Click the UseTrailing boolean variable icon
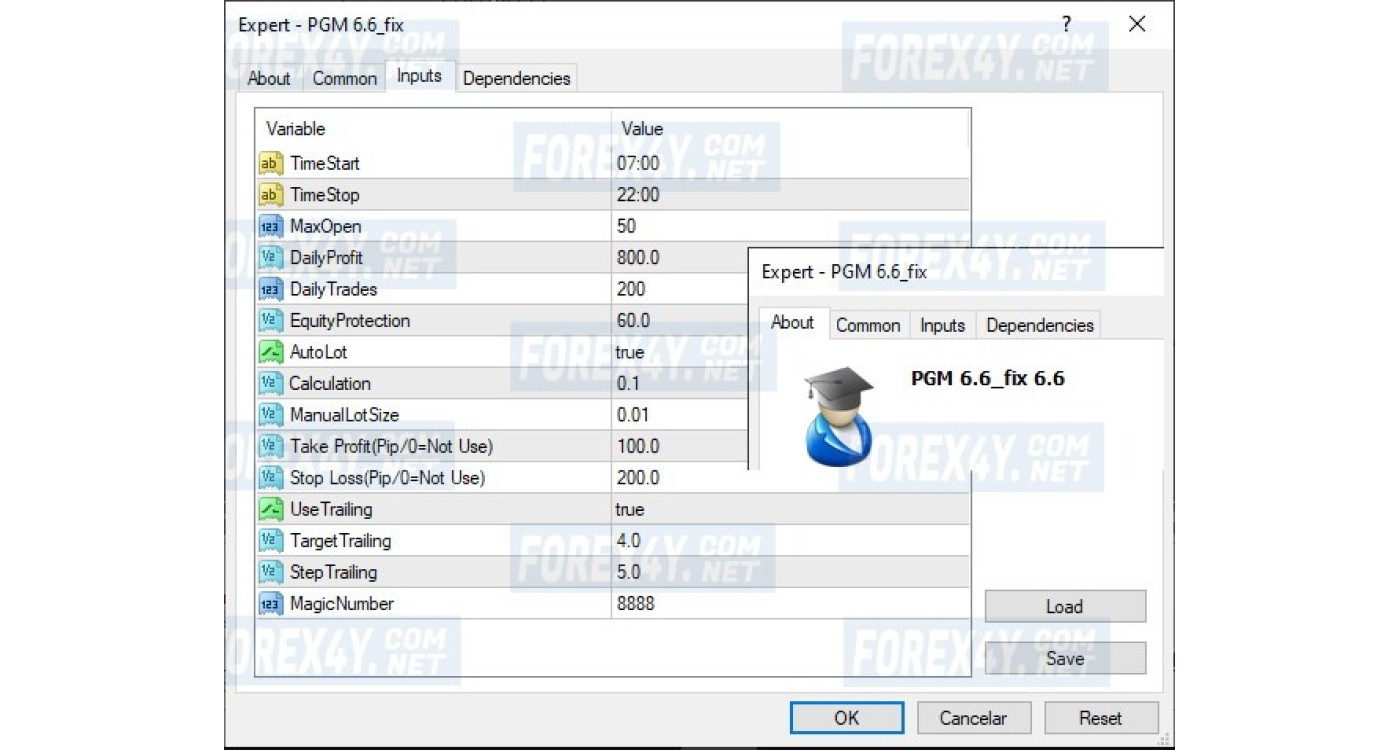Viewport: 1400px width, 750px height. [271, 509]
